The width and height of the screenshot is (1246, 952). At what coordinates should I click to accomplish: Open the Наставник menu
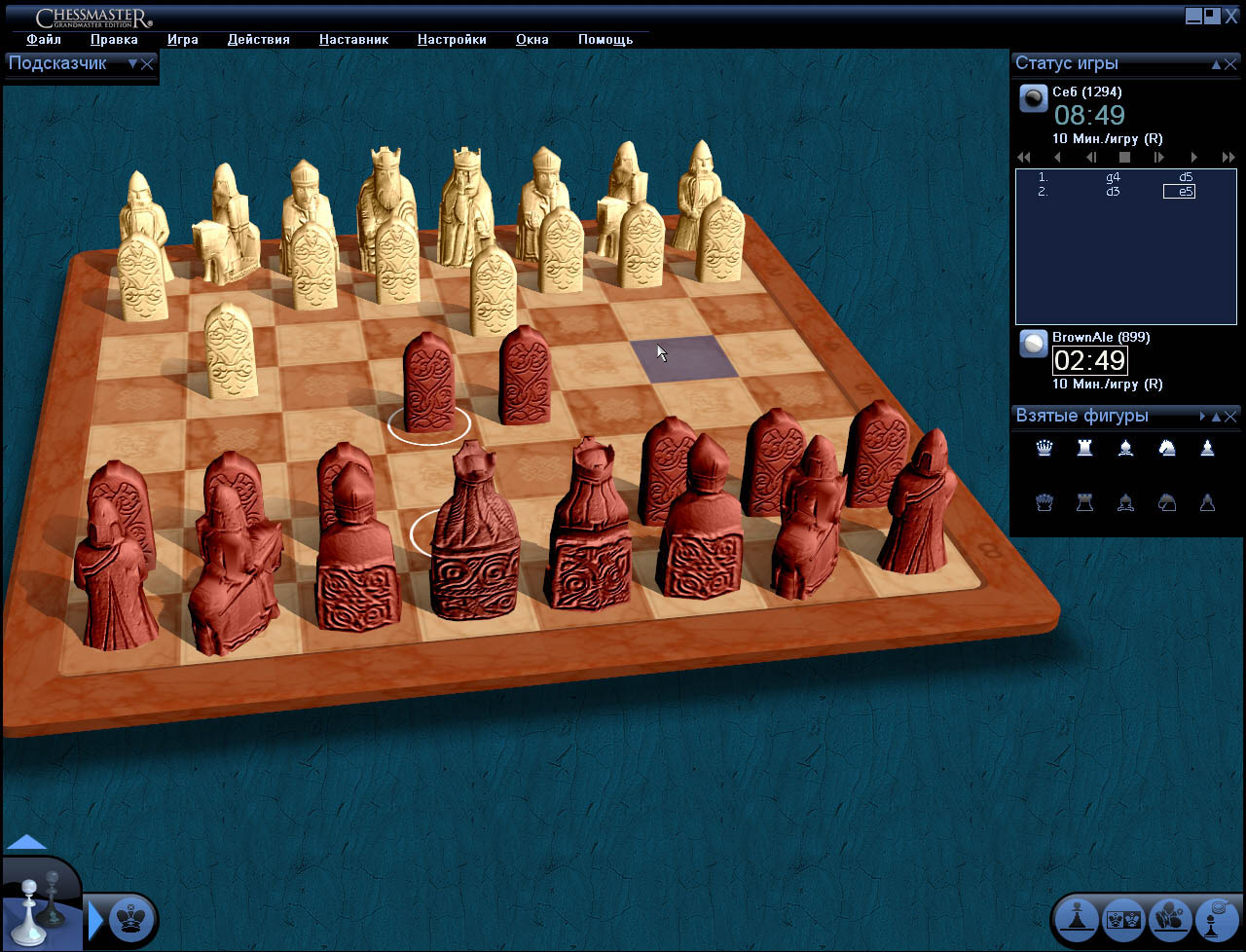click(x=353, y=40)
